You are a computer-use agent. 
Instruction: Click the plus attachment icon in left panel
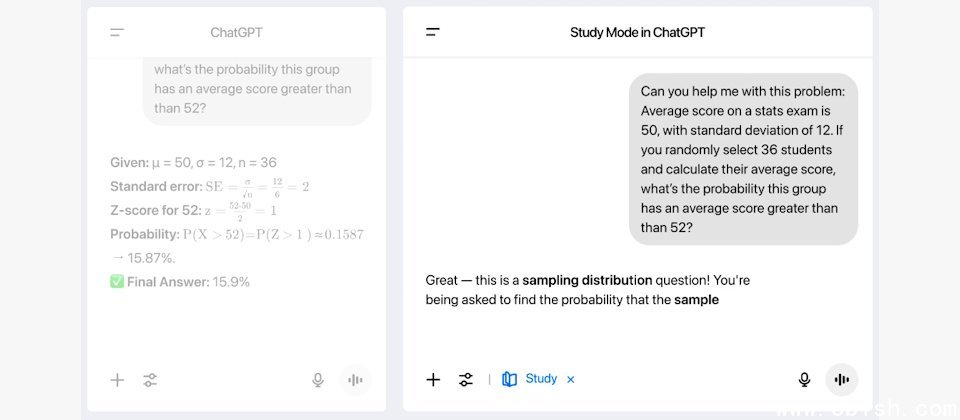(117, 380)
